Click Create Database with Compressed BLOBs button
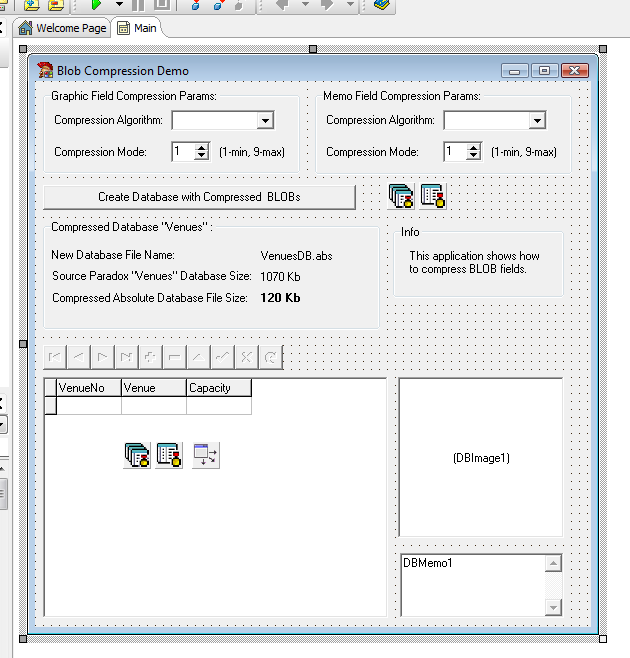This screenshot has height=658, width=630. (x=199, y=197)
